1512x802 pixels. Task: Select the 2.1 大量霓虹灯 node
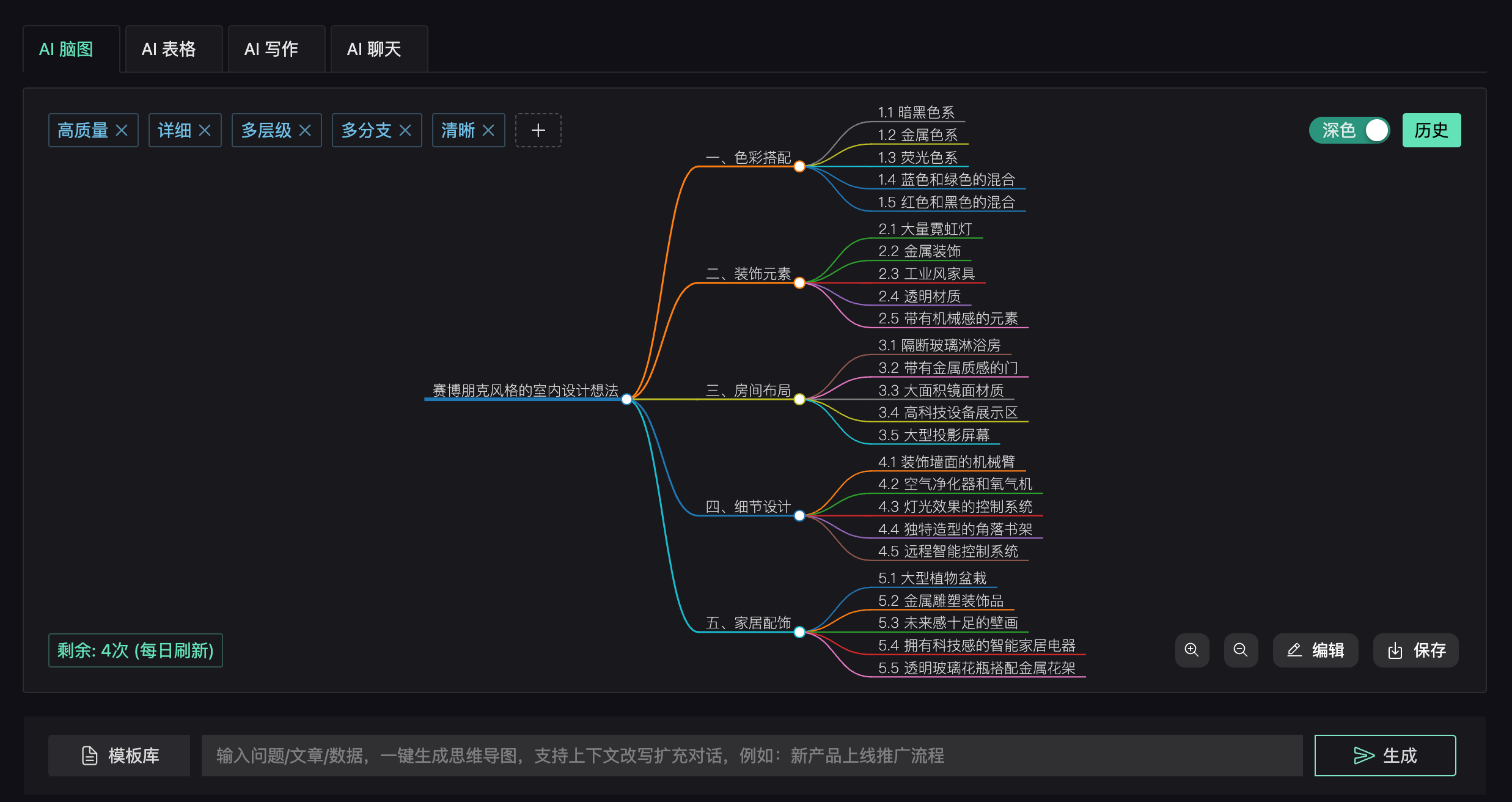point(925,229)
